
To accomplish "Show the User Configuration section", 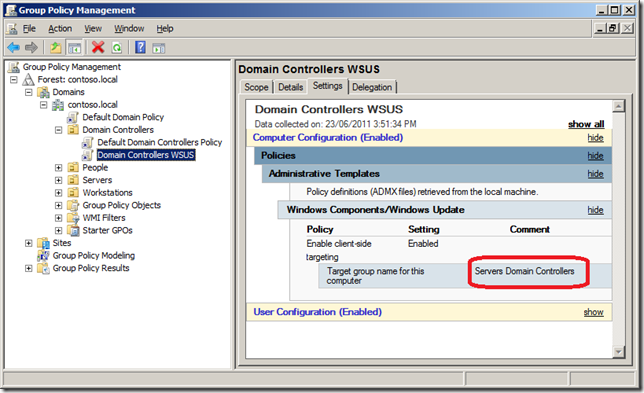I will (594, 313).
